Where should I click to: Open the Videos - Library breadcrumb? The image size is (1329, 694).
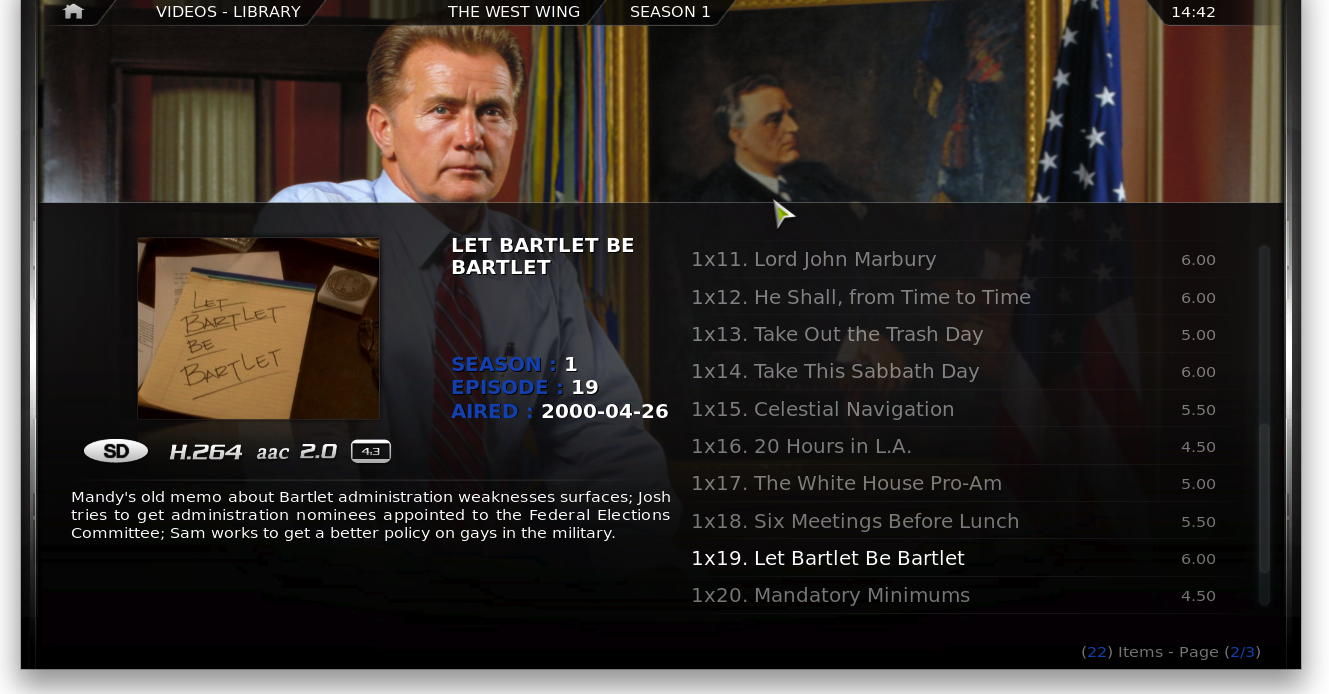228,12
